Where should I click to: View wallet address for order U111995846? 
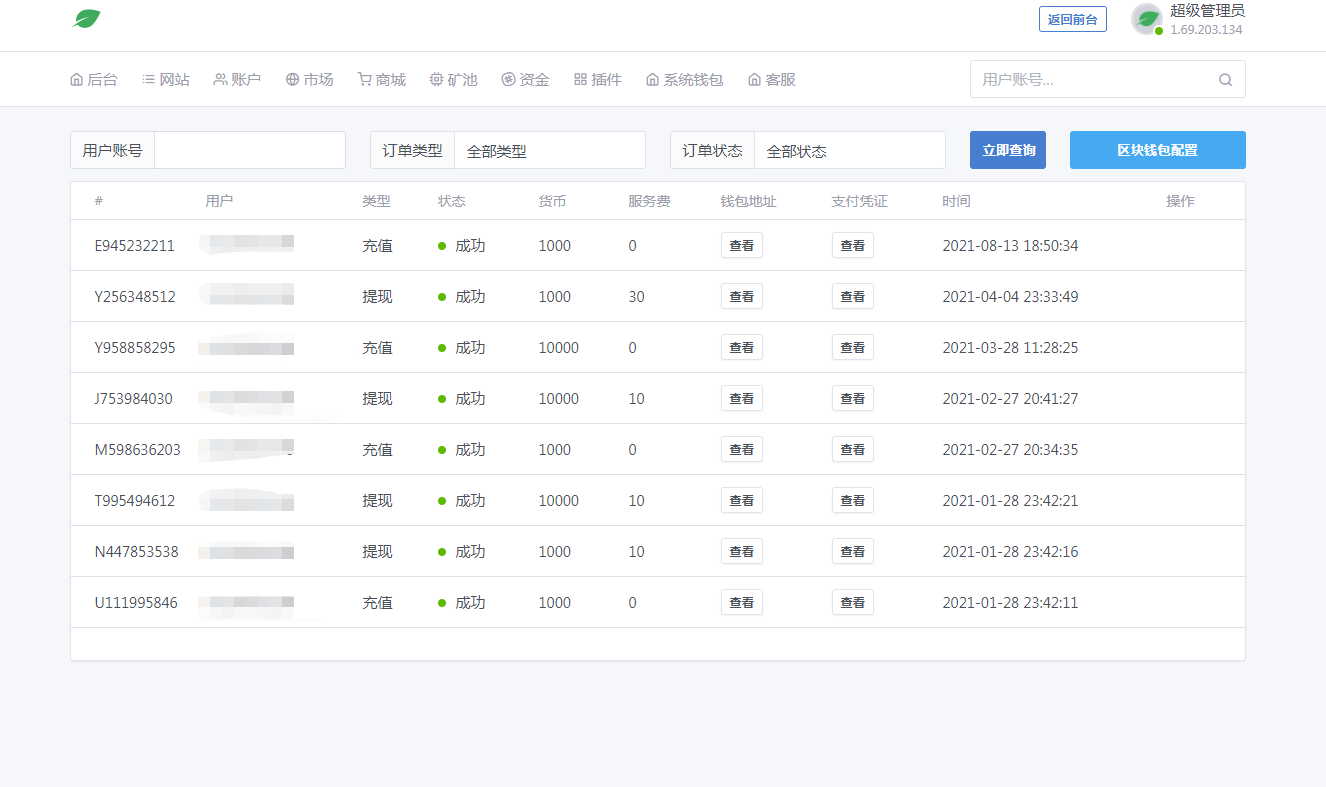coord(742,602)
